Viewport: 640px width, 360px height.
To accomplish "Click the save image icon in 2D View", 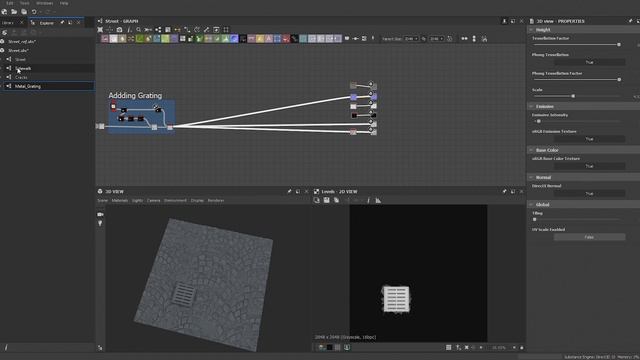I will 327,200.
